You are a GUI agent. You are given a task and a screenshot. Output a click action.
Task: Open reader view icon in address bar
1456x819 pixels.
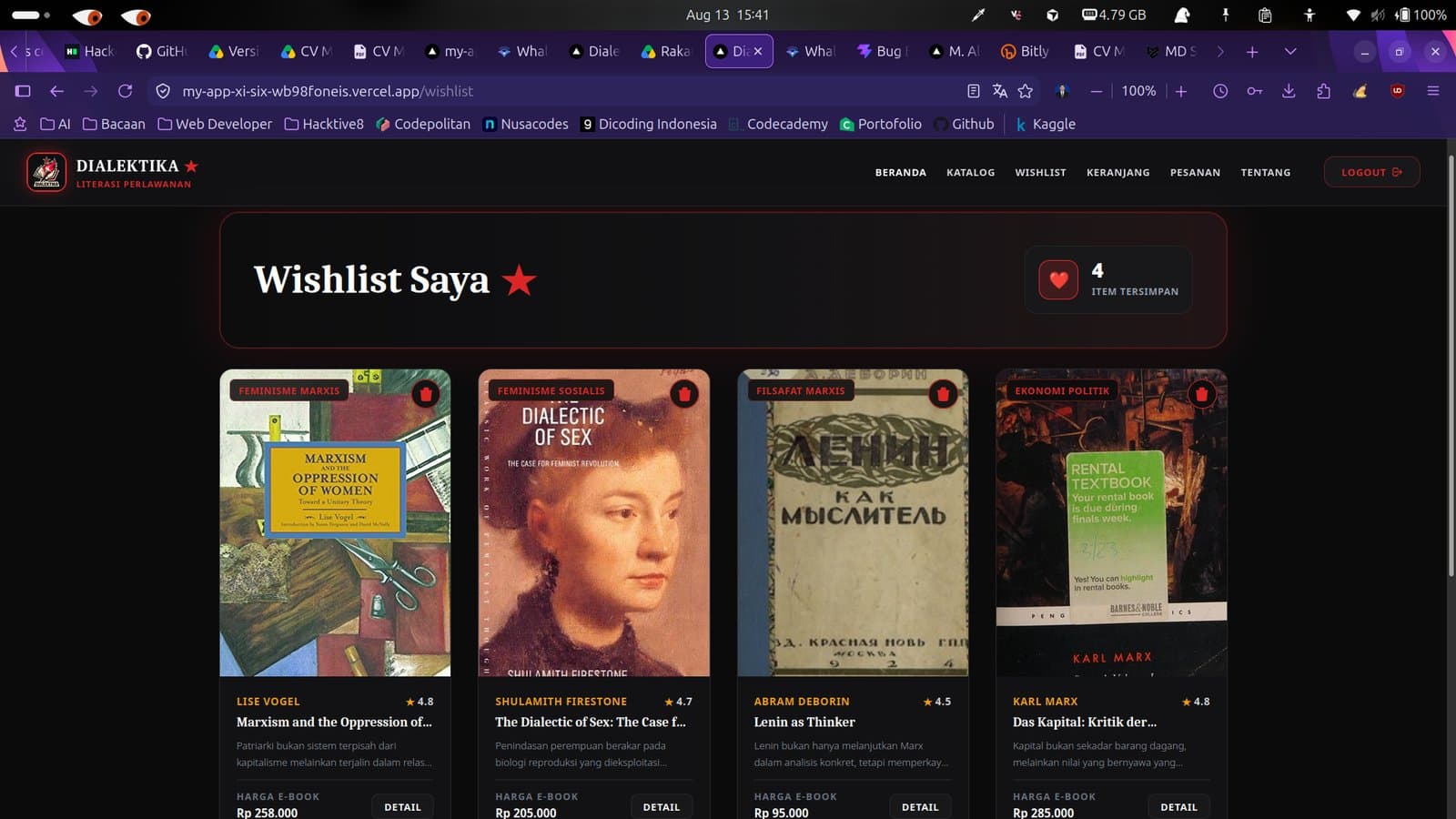click(974, 91)
